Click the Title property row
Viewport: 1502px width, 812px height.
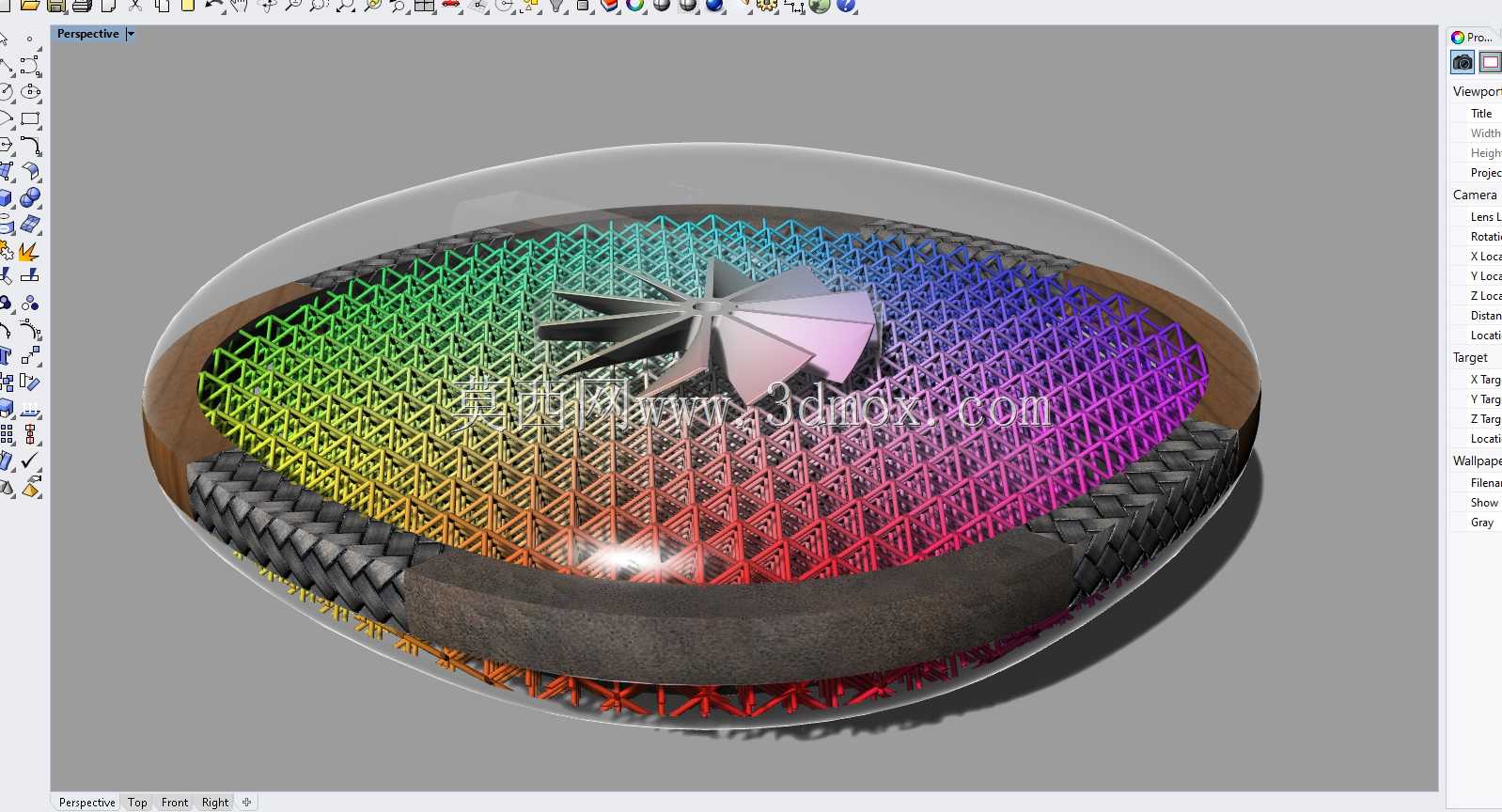pyautogui.click(x=1475, y=113)
